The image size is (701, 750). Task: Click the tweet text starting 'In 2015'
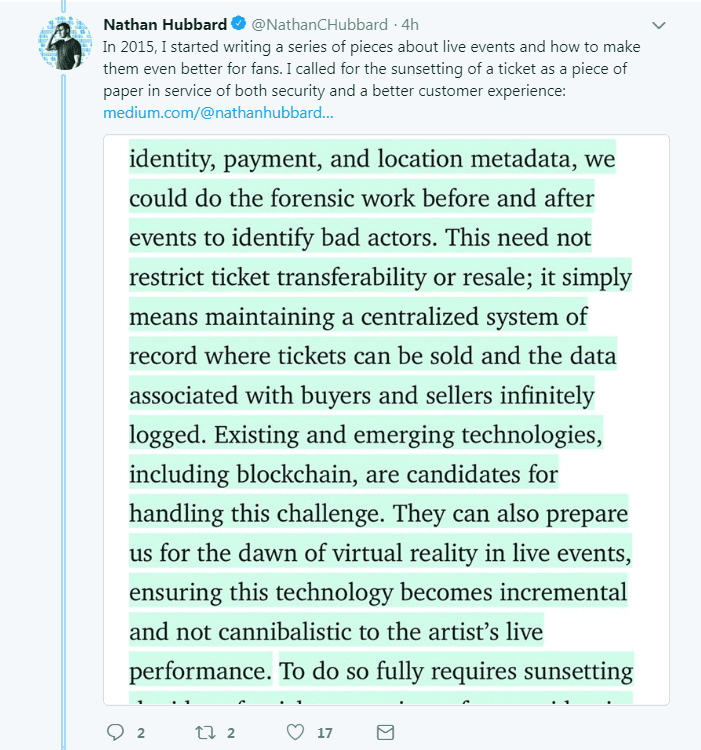[372, 68]
